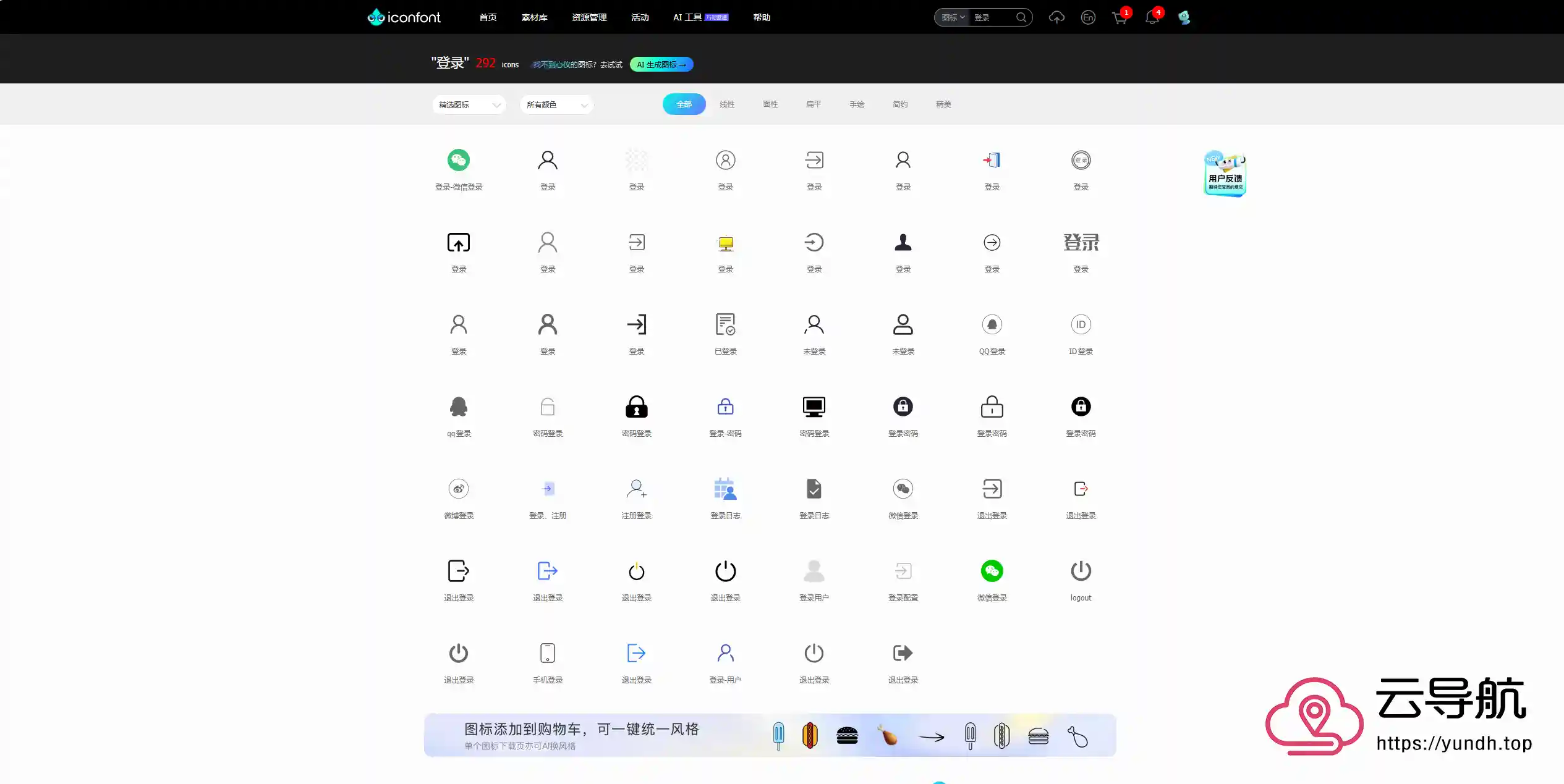The height and width of the screenshot is (784, 1564).
Task: Switch language with the En icon
Action: [x=1088, y=17]
